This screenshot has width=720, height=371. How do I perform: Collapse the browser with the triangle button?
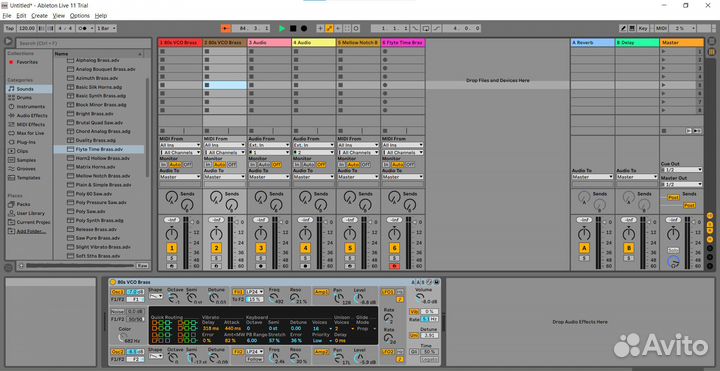8,41
